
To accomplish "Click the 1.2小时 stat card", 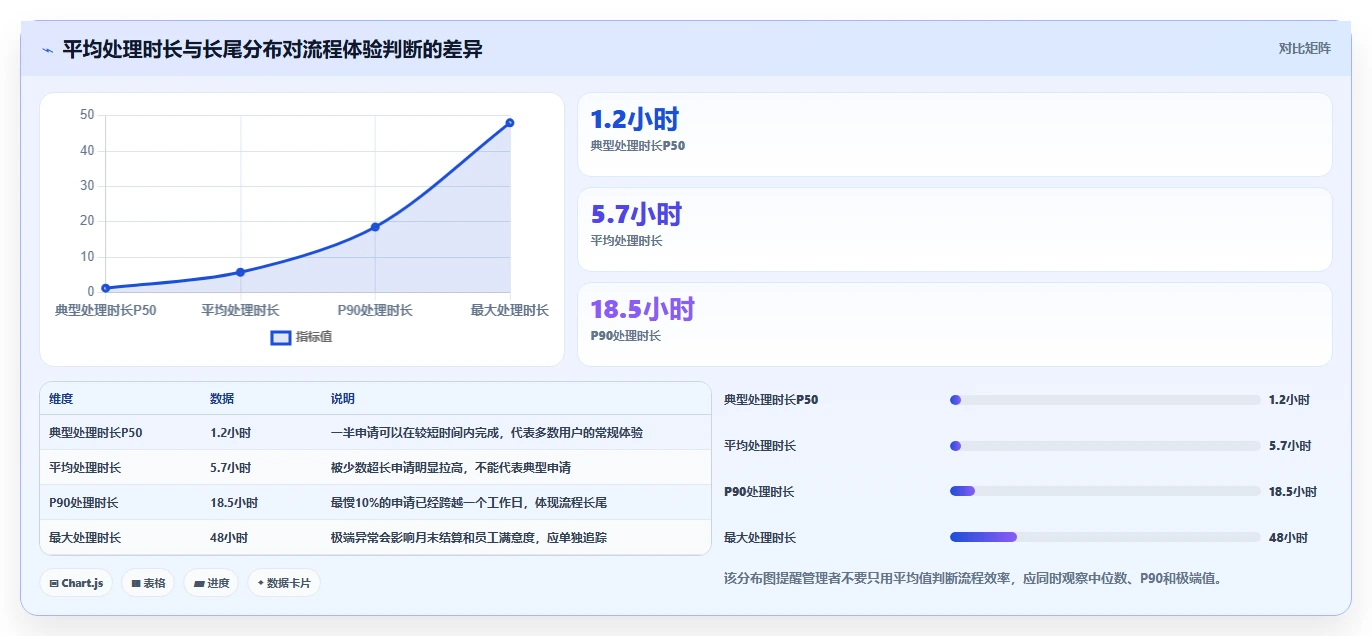I will (x=955, y=135).
